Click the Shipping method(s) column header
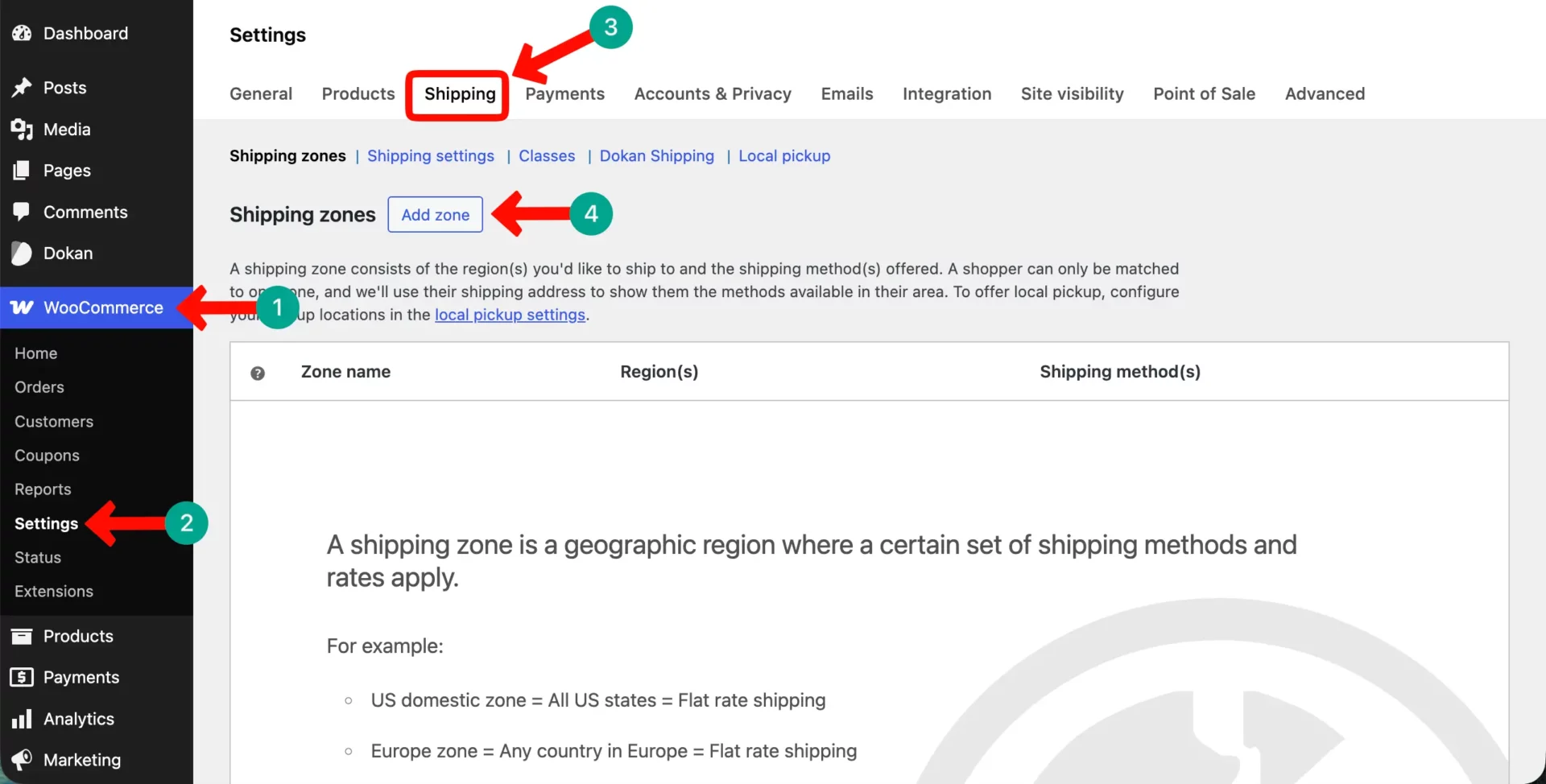Screen dimensions: 1546x784 (1119, 372)
